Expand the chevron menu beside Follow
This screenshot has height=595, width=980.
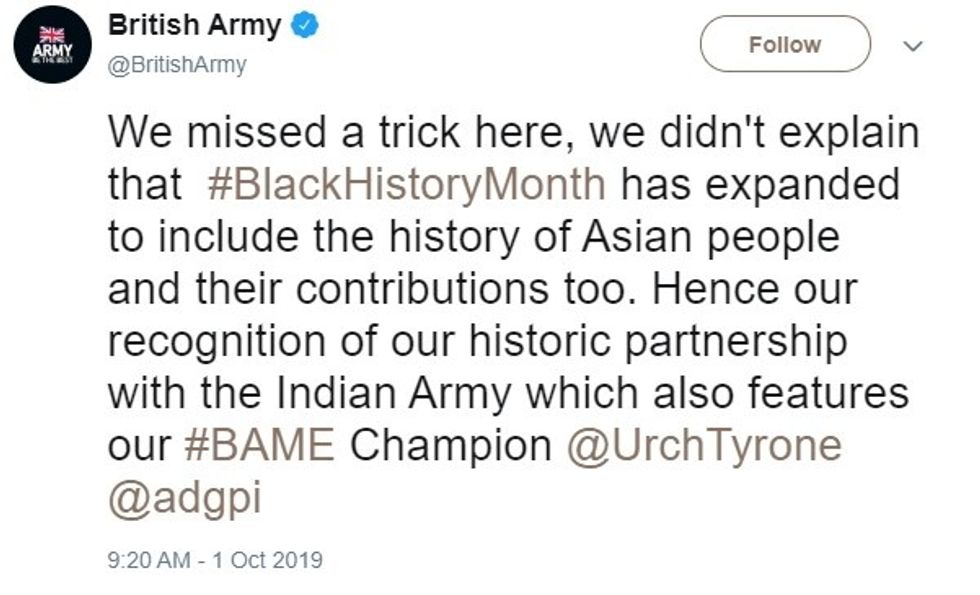(x=910, y=45)
